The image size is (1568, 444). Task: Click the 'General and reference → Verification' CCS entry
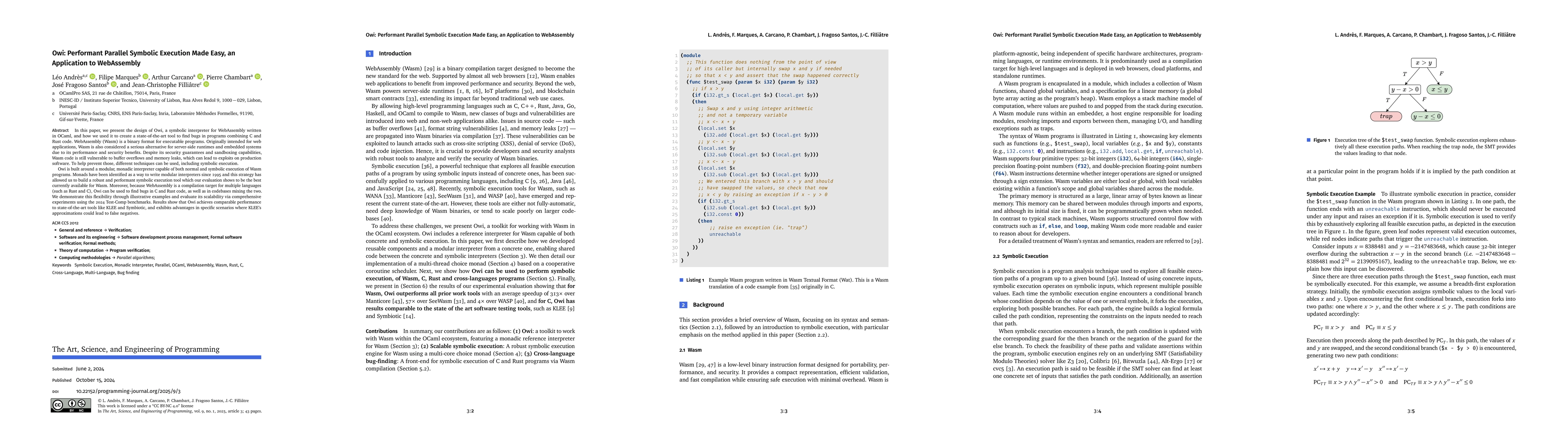click(95, 230)
